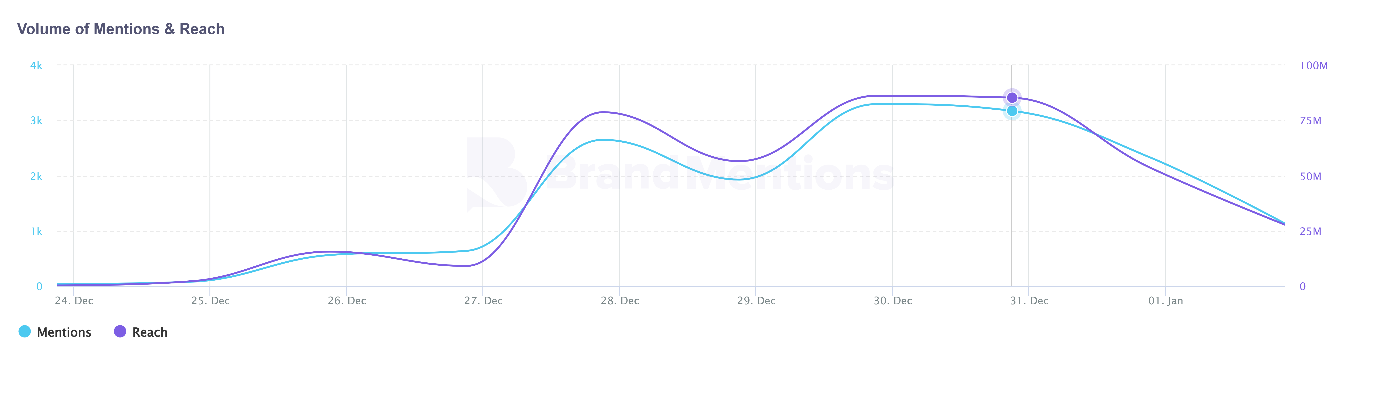The image size is (1380, 419).
Task: Click the 31. Dec date label
Action: pos(1029,301)
